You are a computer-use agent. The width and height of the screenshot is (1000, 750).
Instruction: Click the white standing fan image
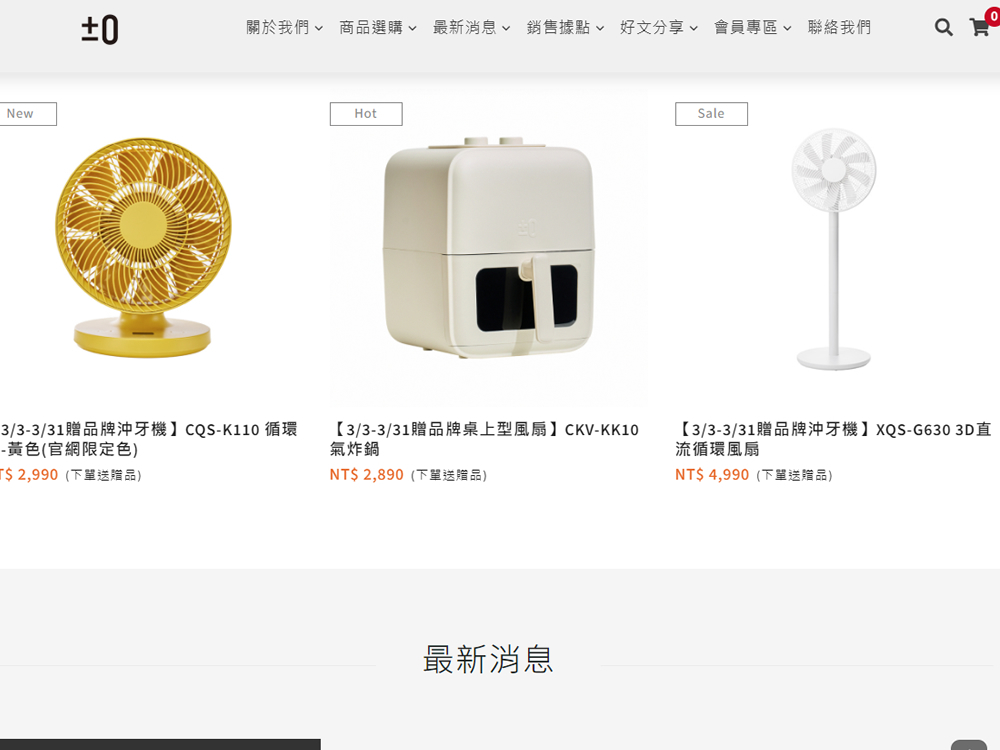pos(834,249)
